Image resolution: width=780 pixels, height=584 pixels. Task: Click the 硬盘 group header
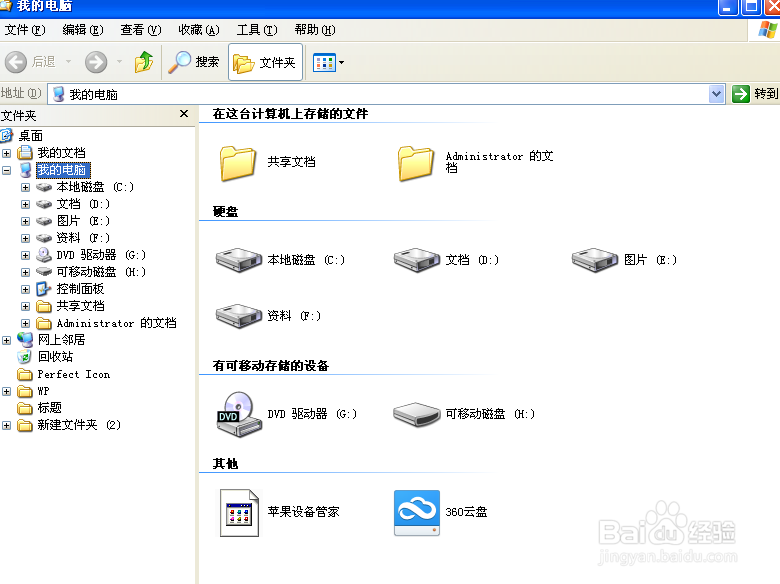click(225, 212)
